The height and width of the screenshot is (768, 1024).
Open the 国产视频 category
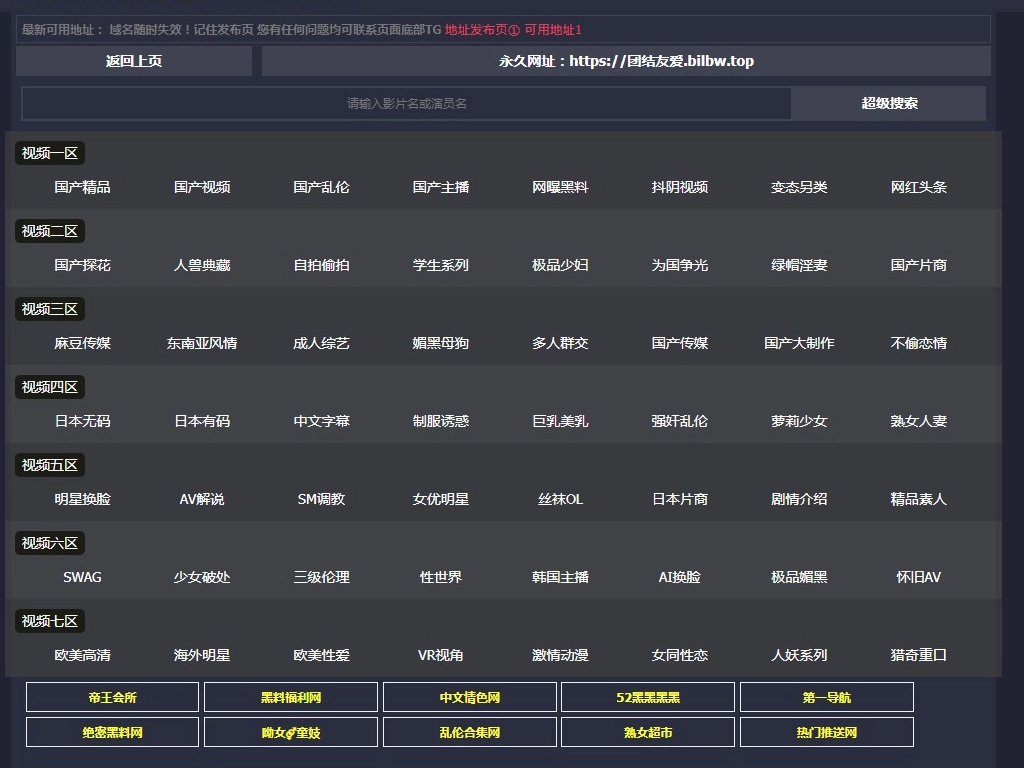202,187
